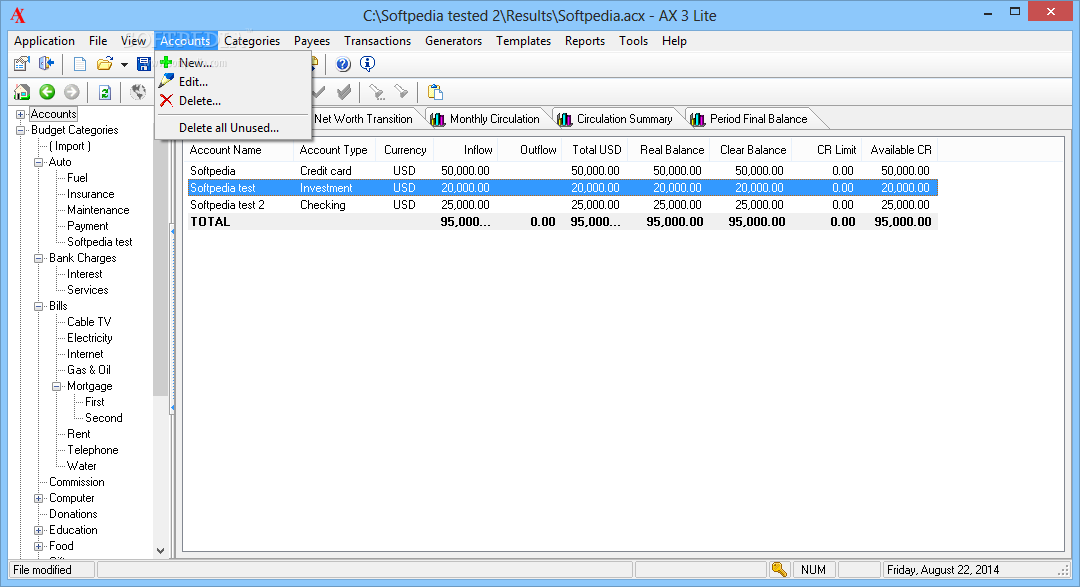This screenshot has width=1080, height=587.
Task: Click the first flashlight search icon
Action: click(376, 92)
